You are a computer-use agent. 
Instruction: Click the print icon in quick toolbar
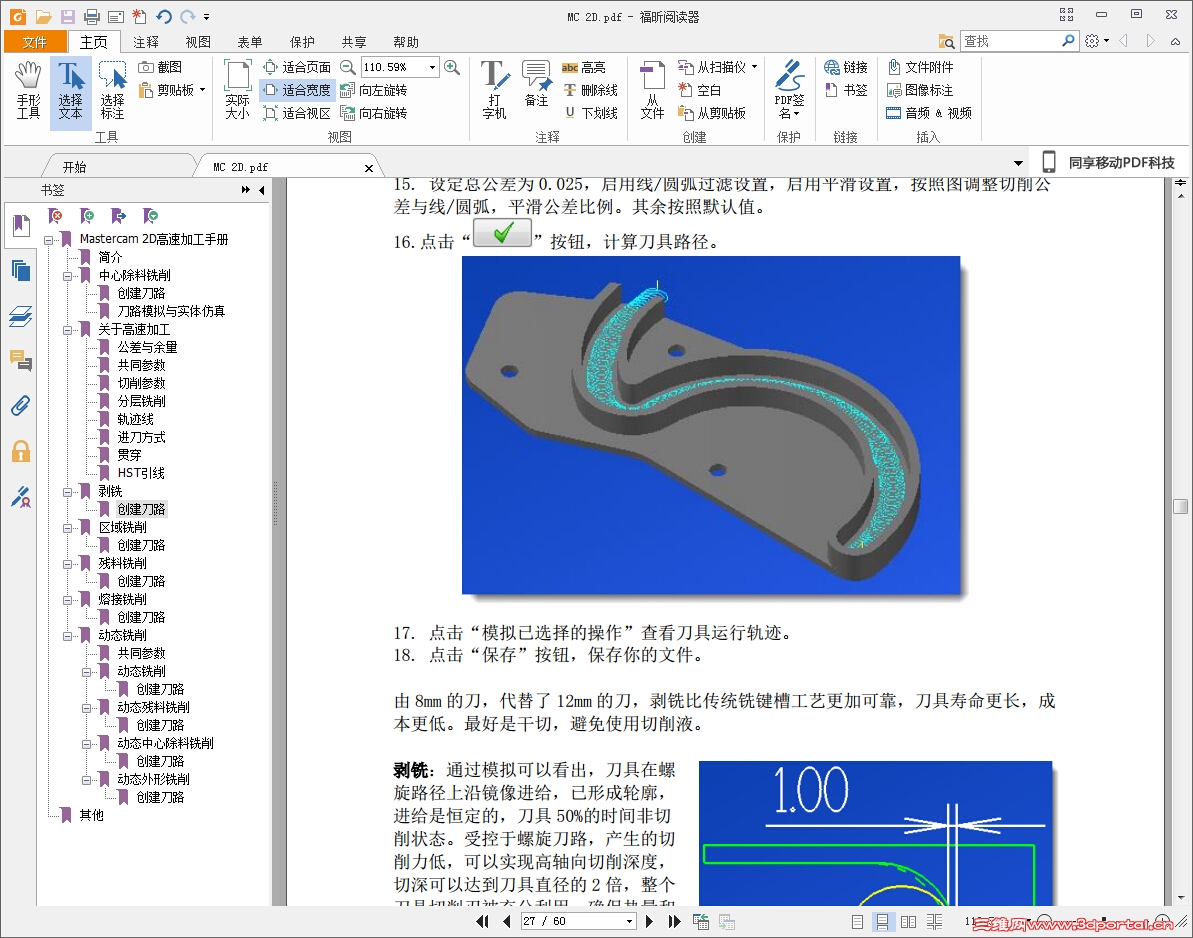pyautogui.click(x=91, y=16)
